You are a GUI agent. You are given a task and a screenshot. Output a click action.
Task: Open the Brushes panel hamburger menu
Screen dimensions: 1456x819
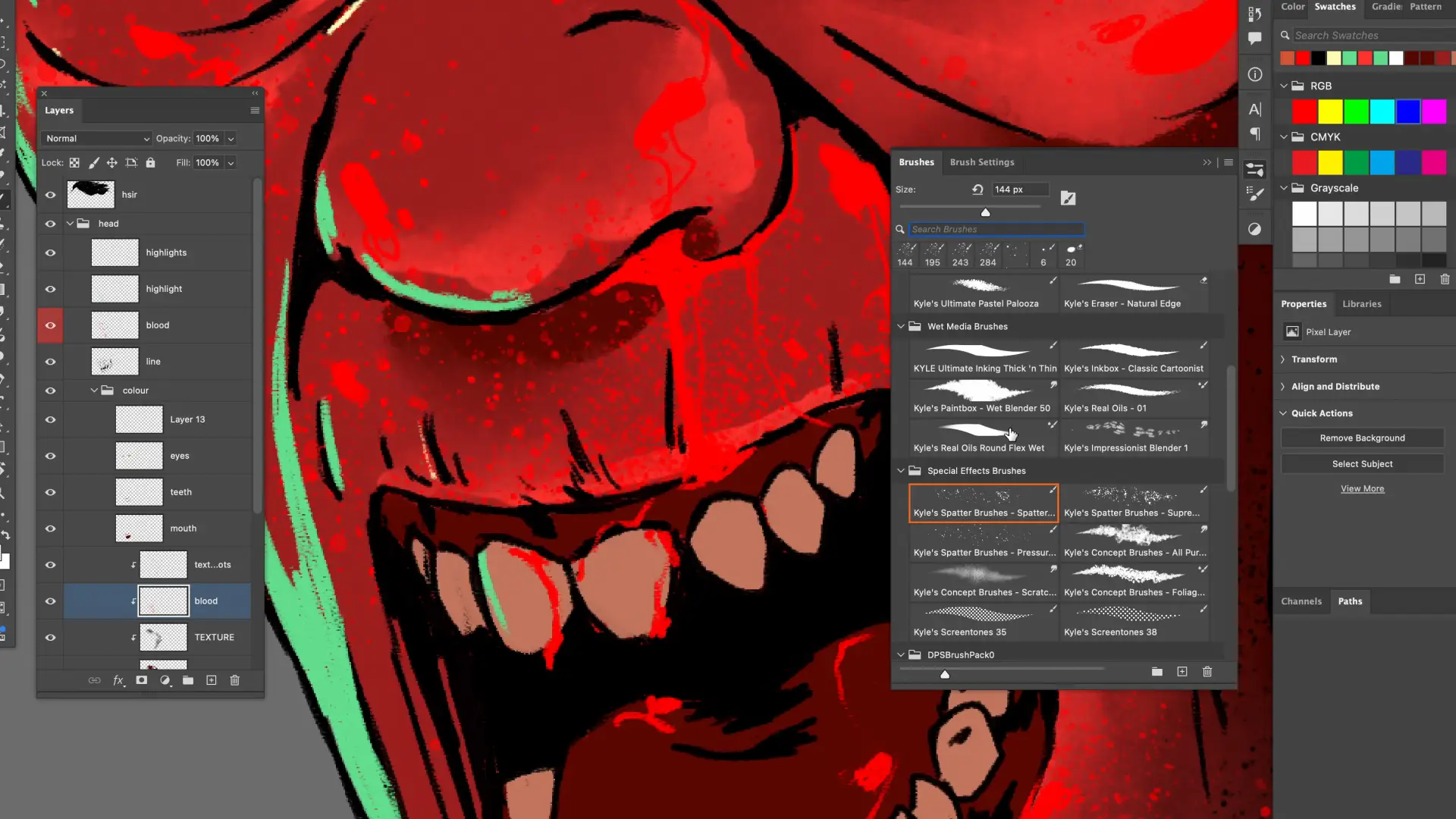tap(1228, 162)
